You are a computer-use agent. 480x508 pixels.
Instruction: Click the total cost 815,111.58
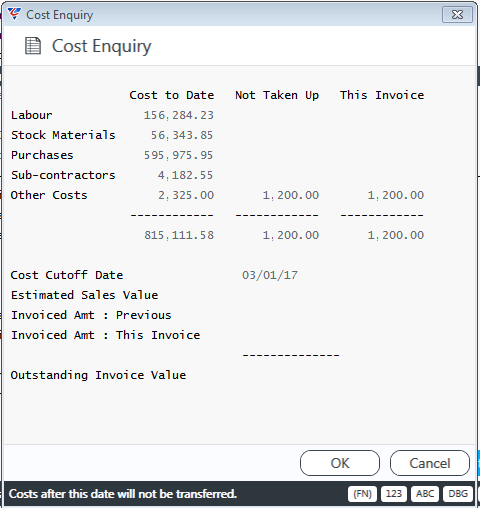(179, 235)
